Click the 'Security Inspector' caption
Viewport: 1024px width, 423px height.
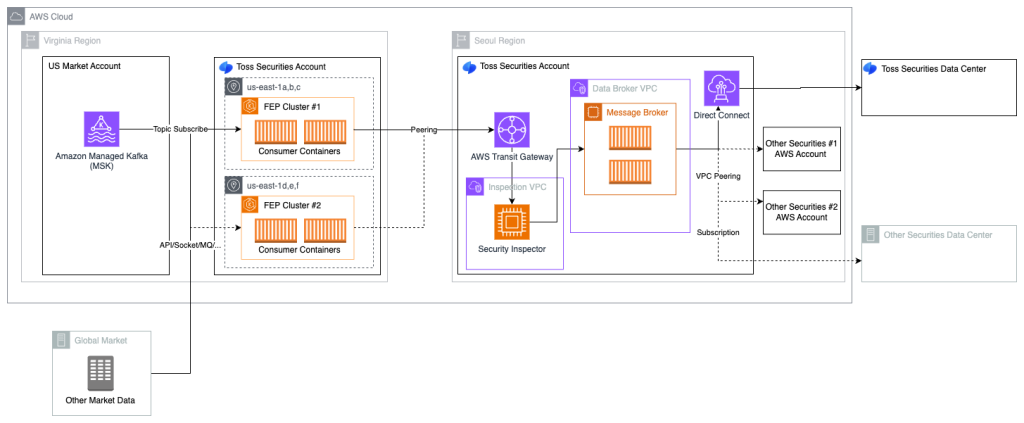pyautogui.click(x=512, y=249)
